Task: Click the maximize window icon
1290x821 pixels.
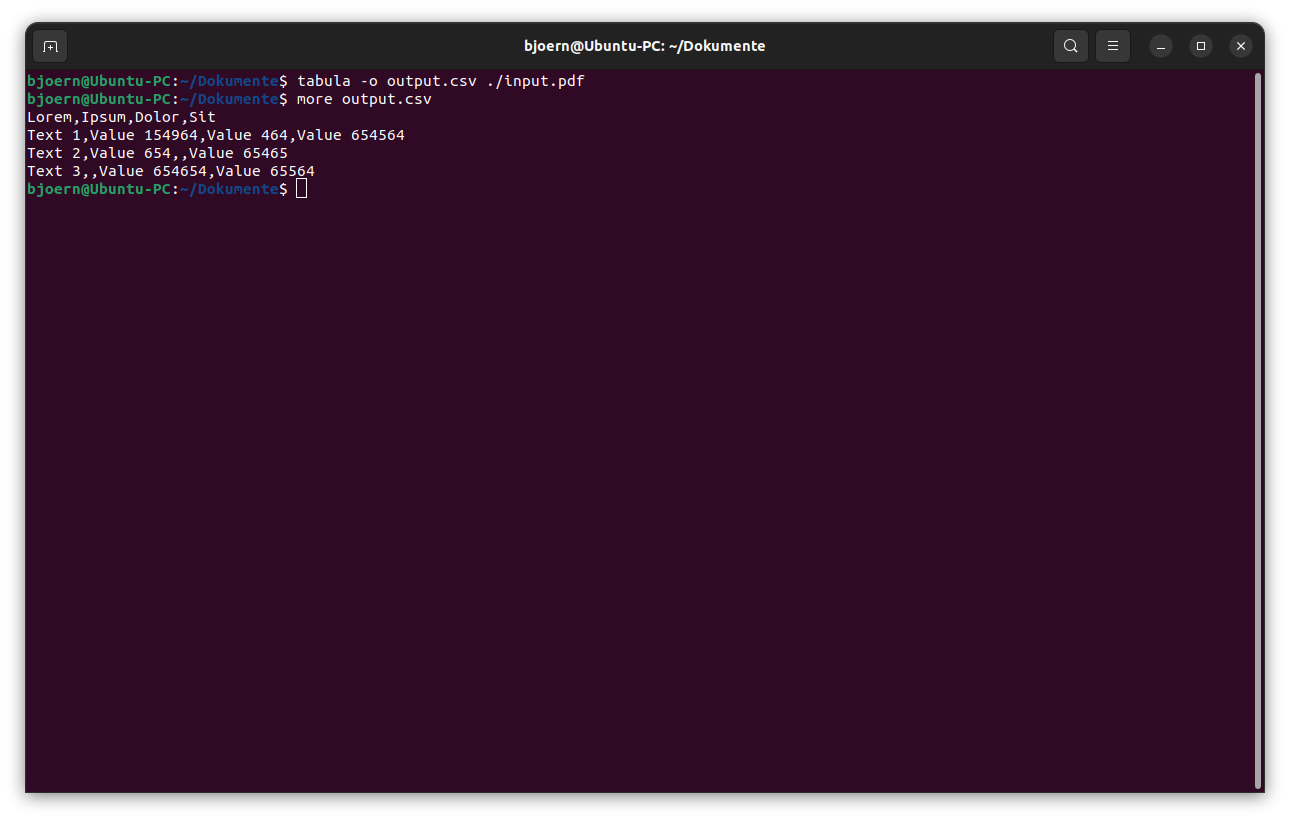Action: coord(1200,46)
